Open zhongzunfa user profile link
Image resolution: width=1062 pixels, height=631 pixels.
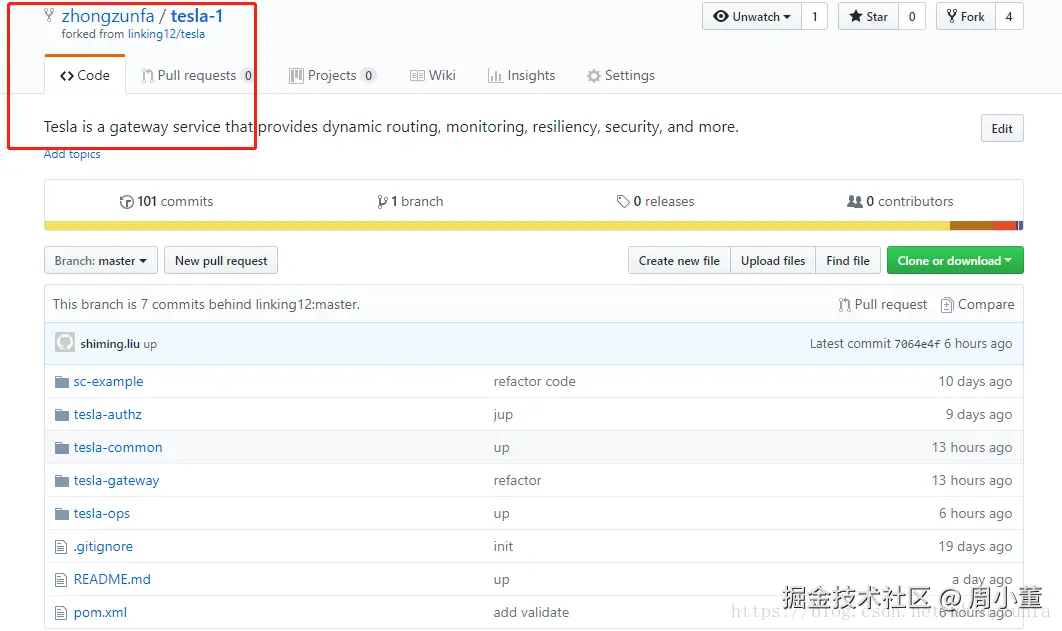[x=108, y=16]
